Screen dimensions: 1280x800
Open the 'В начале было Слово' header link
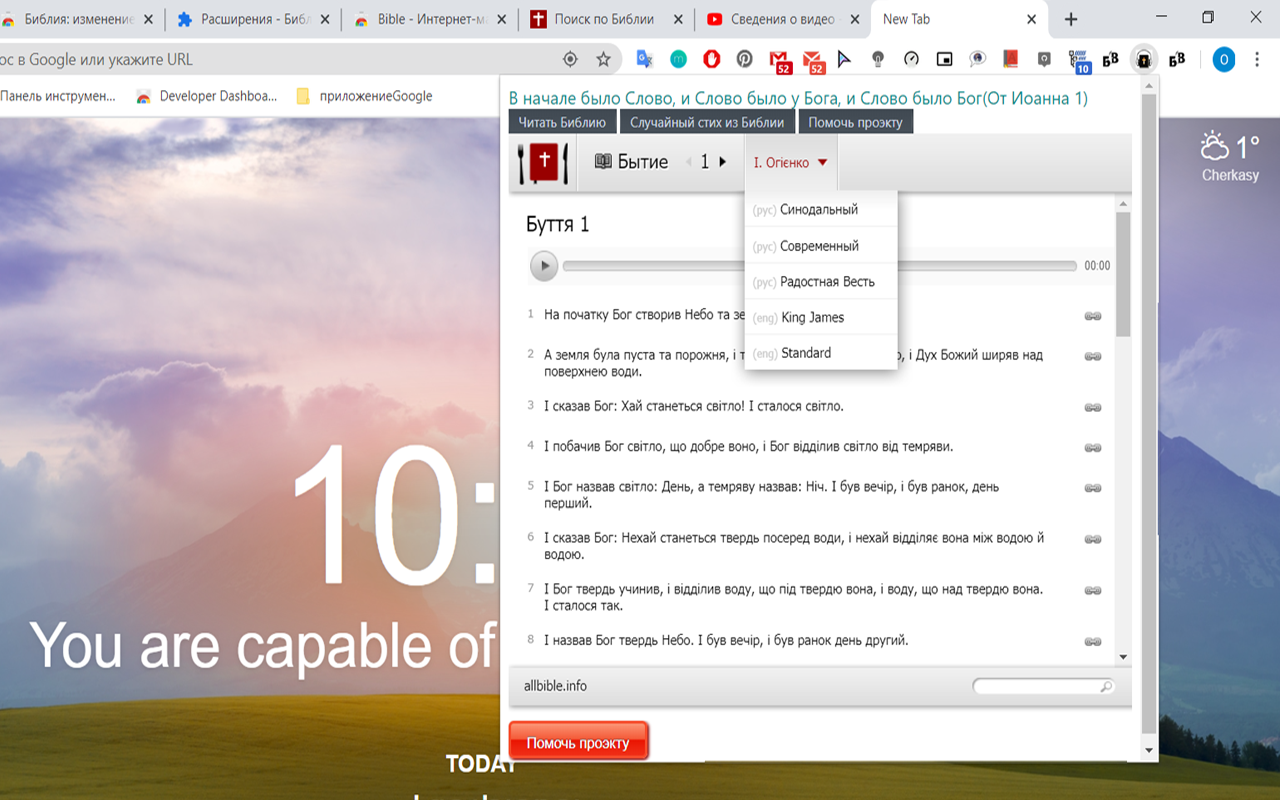coord(798,98)
